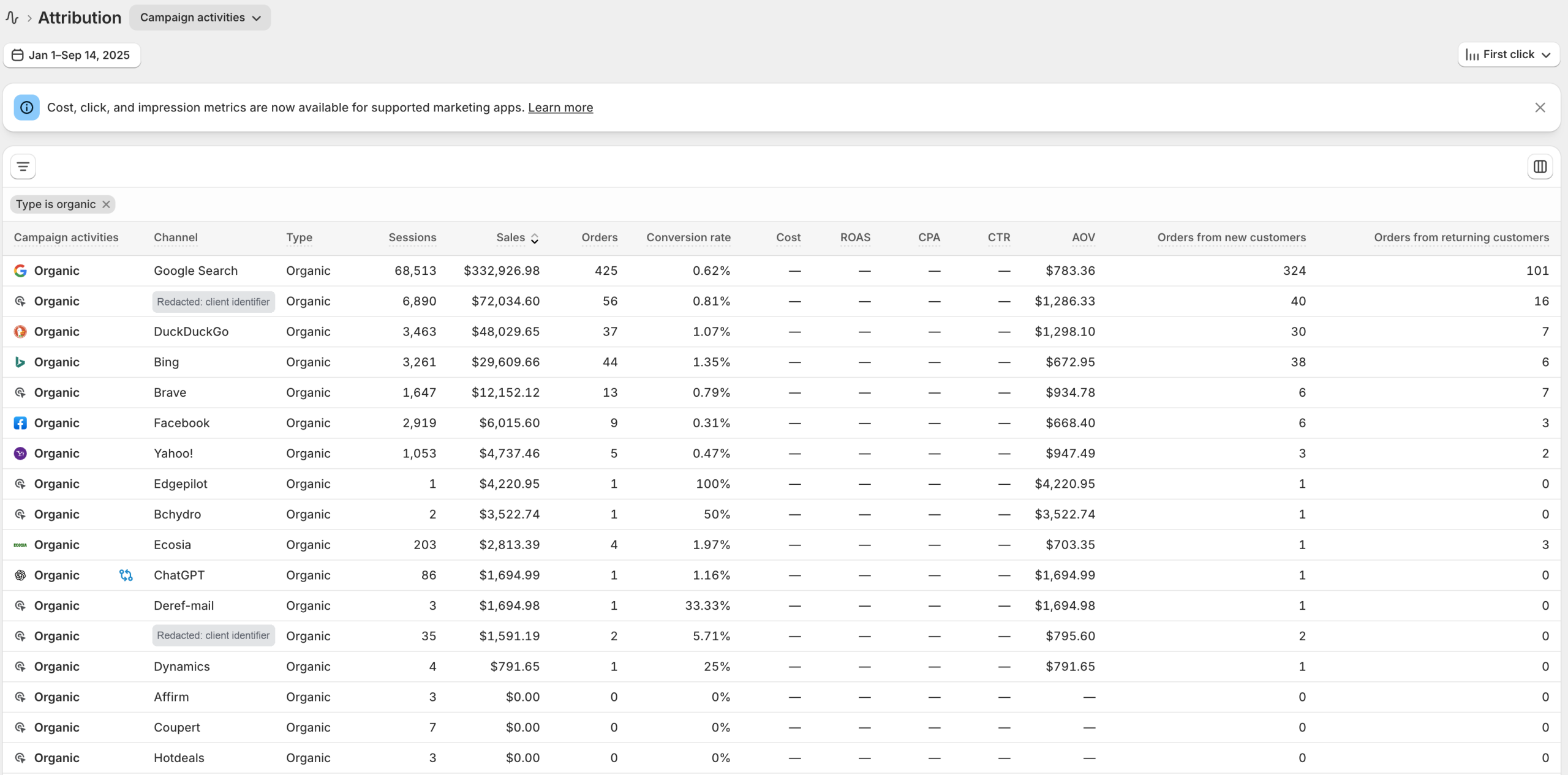Click the Coupert row generic icon

pos(20,728)
